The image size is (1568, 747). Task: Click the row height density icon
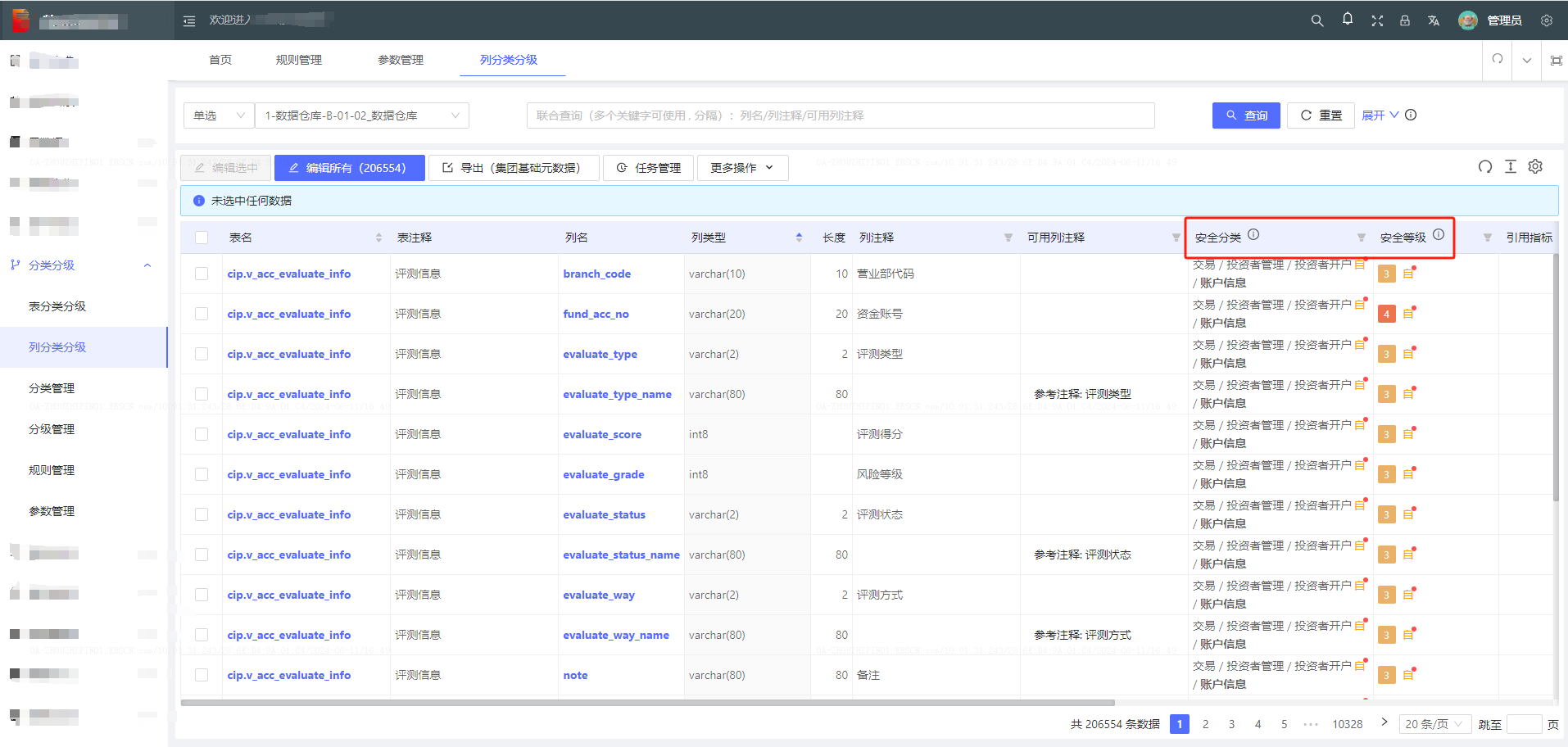click(1511, 167)
